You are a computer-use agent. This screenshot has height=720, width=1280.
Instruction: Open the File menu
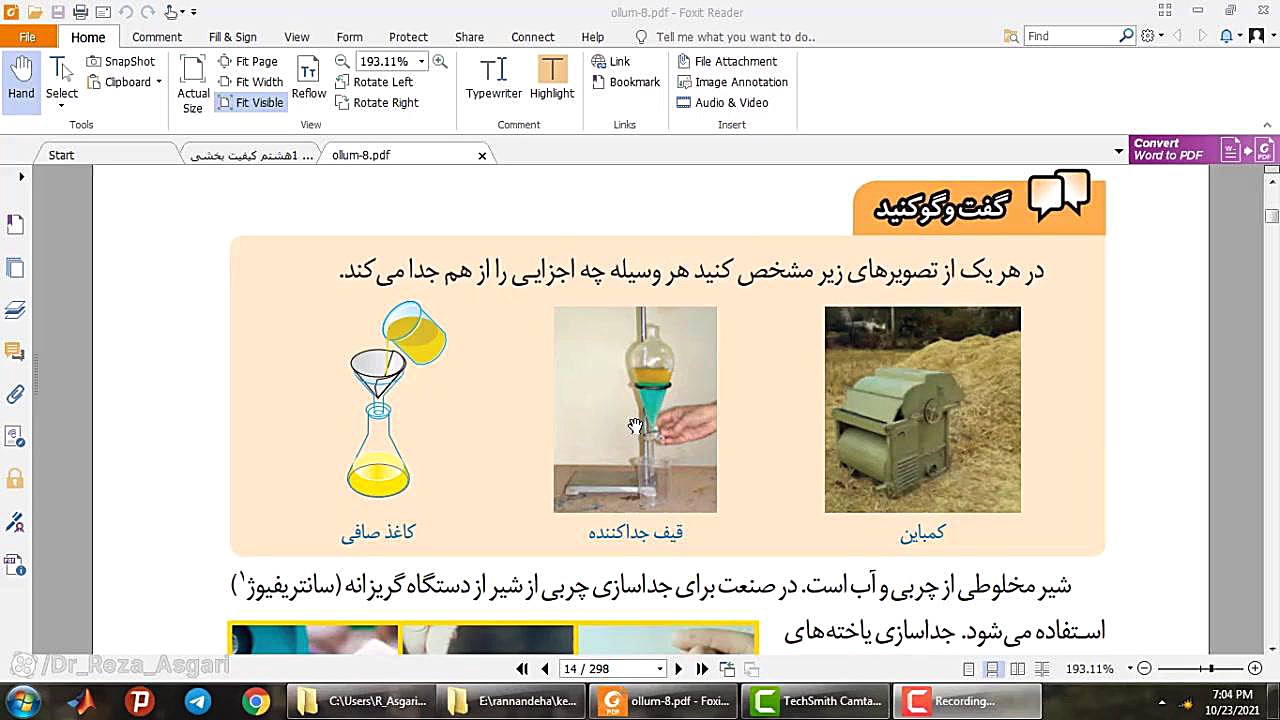click(x=27, y=37)
